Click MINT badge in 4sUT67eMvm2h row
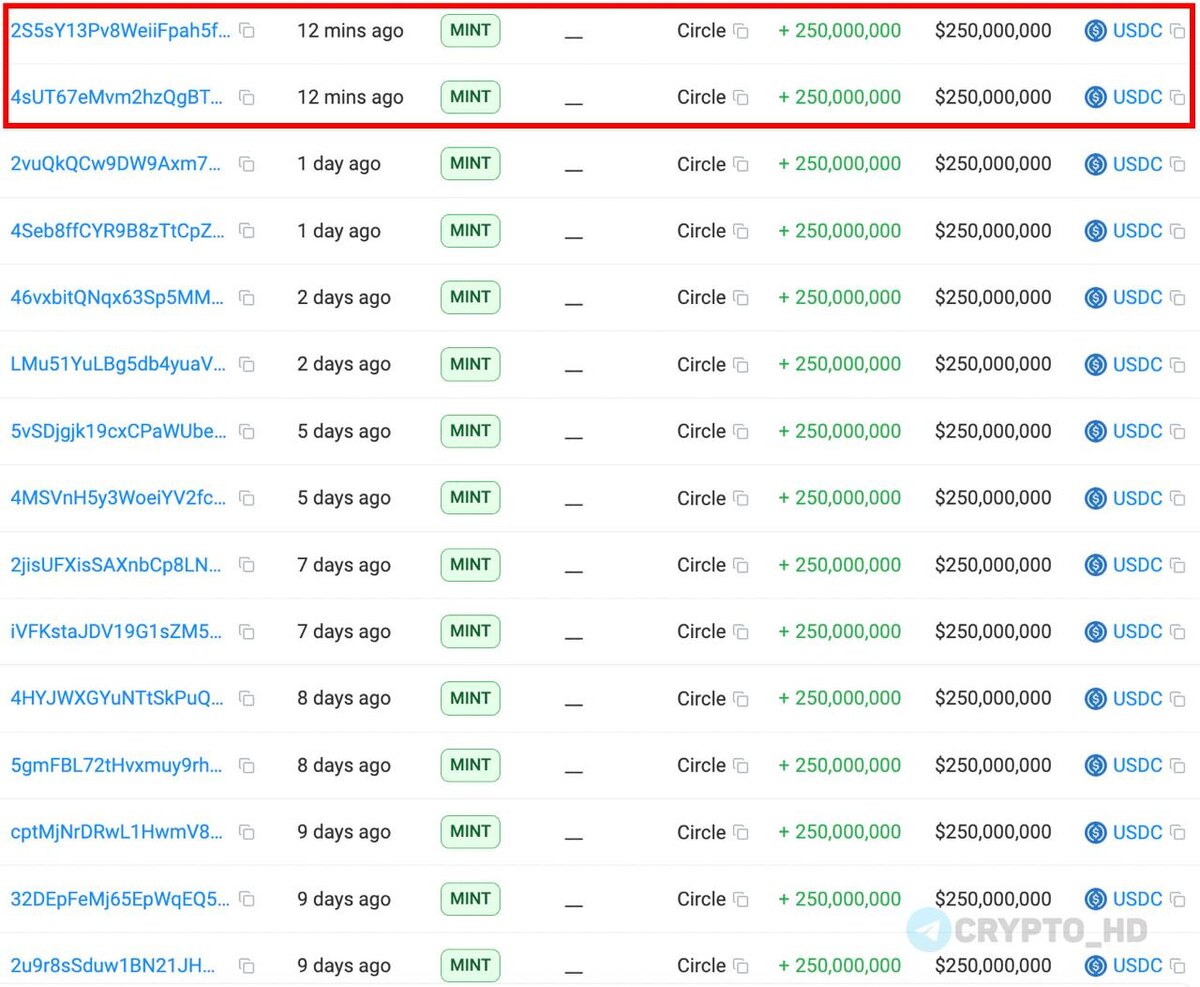Viewport: 1200px width, 987px height. point(470,97)
